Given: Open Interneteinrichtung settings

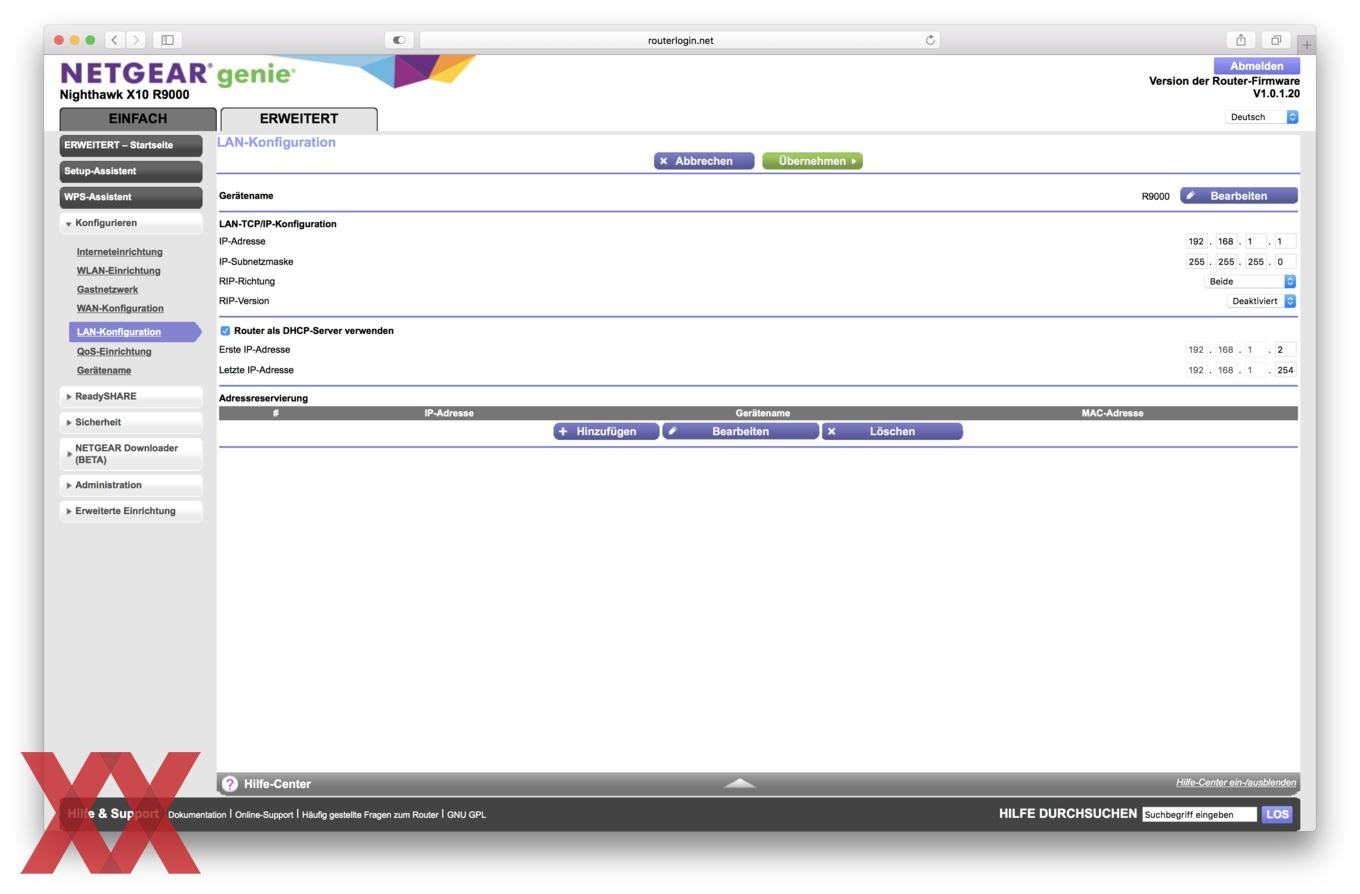Looking at the screenshot, I should point(119,252).
